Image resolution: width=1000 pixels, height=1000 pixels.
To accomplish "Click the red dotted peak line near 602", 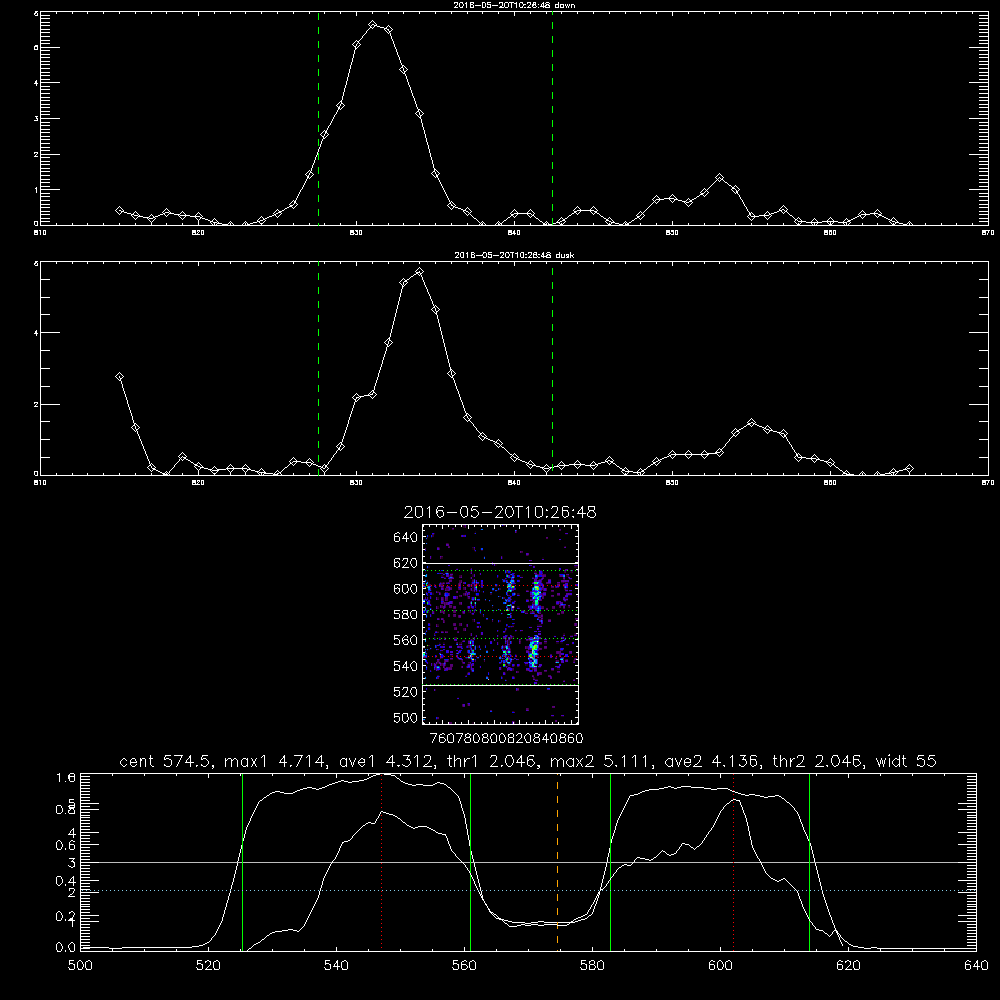I will [734, 861].
